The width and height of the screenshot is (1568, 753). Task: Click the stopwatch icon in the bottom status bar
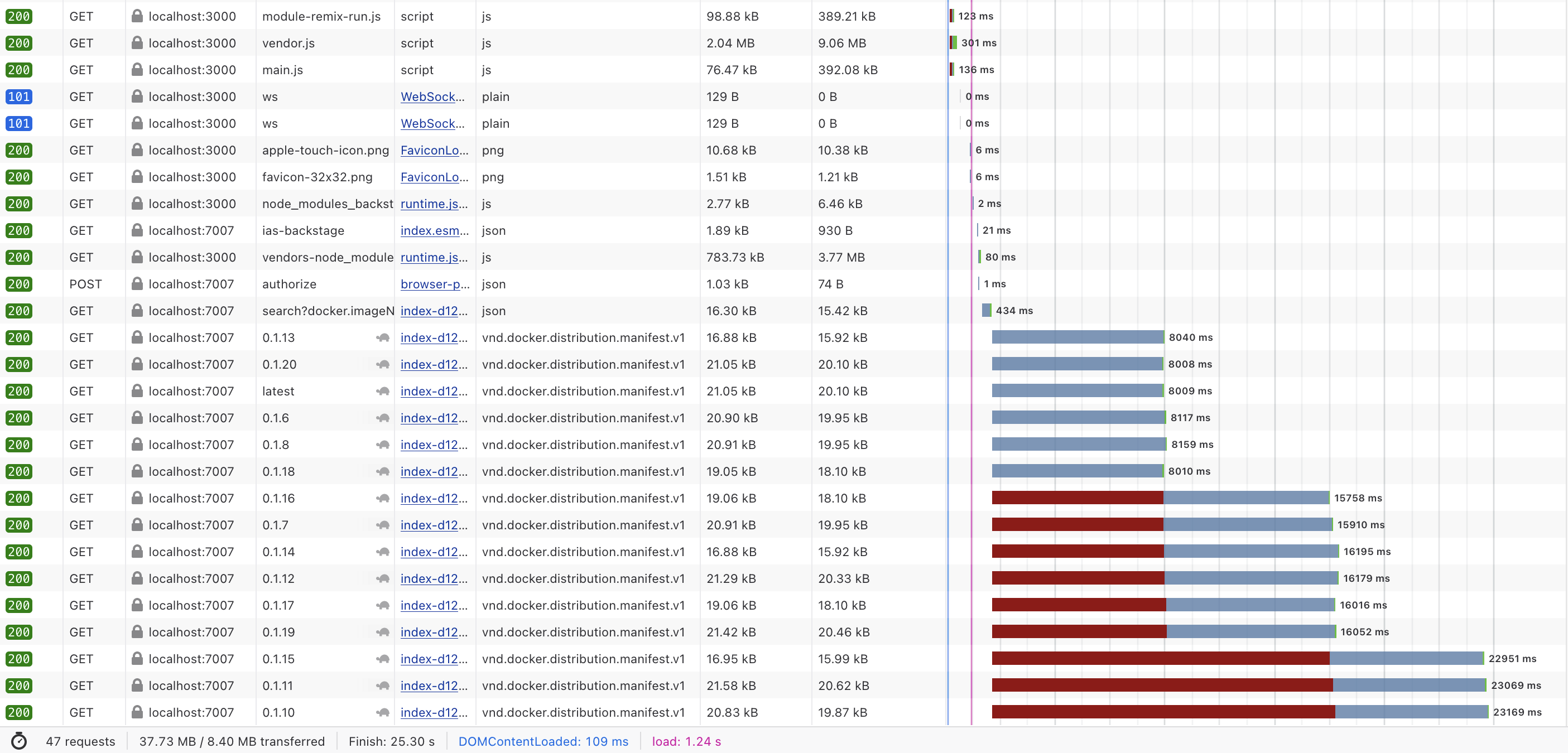(18, 741)
